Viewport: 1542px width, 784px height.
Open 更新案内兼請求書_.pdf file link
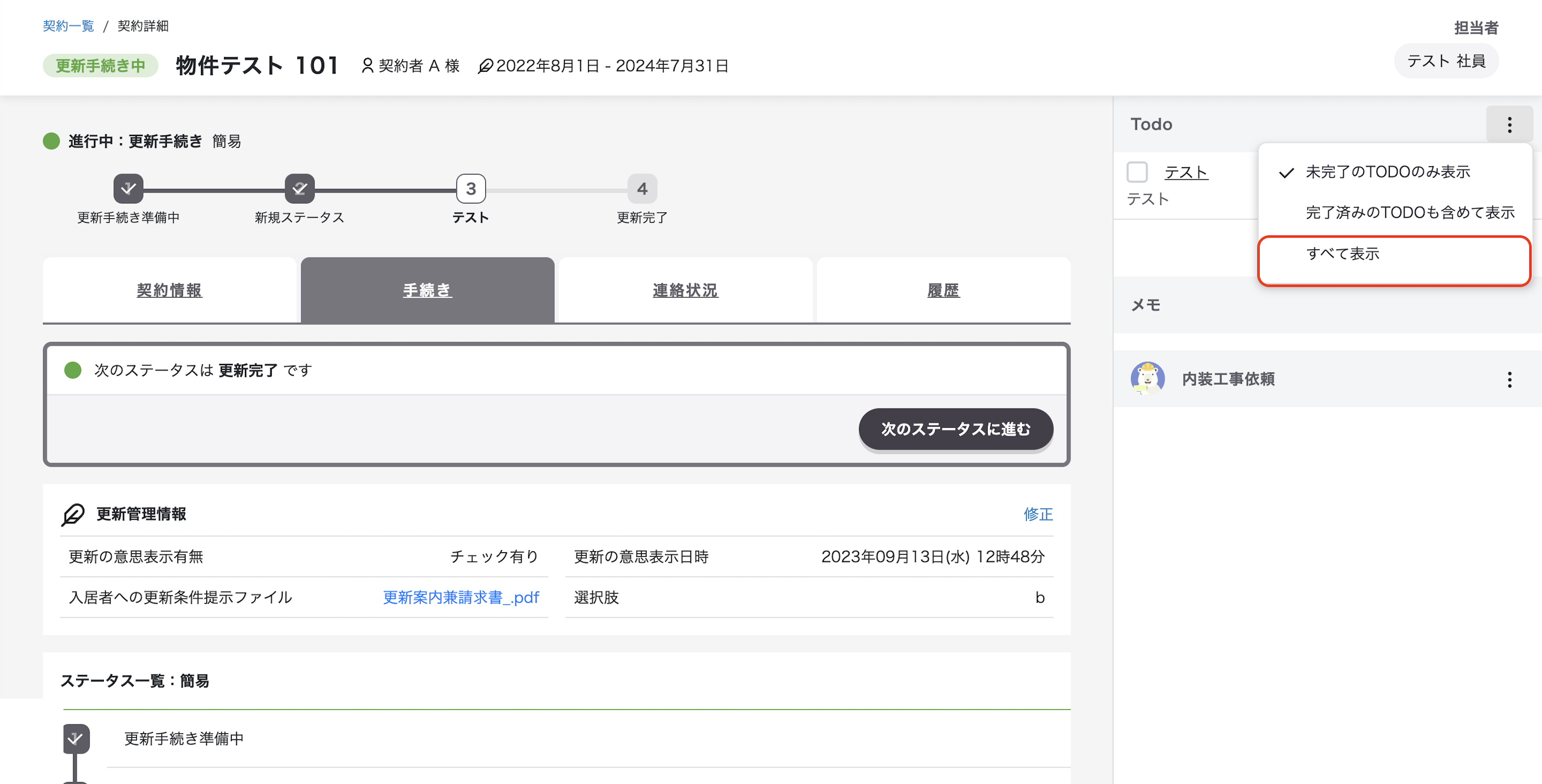(461, 597)
